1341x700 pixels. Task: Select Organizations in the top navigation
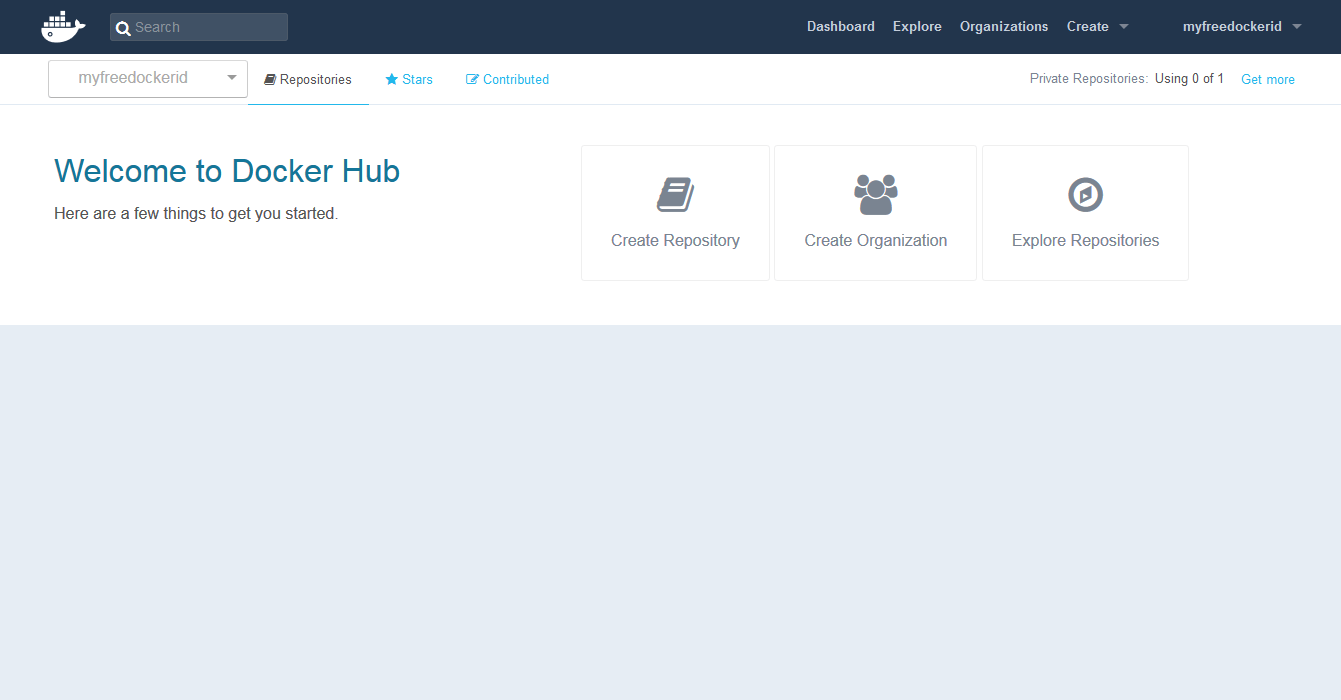1004,27
